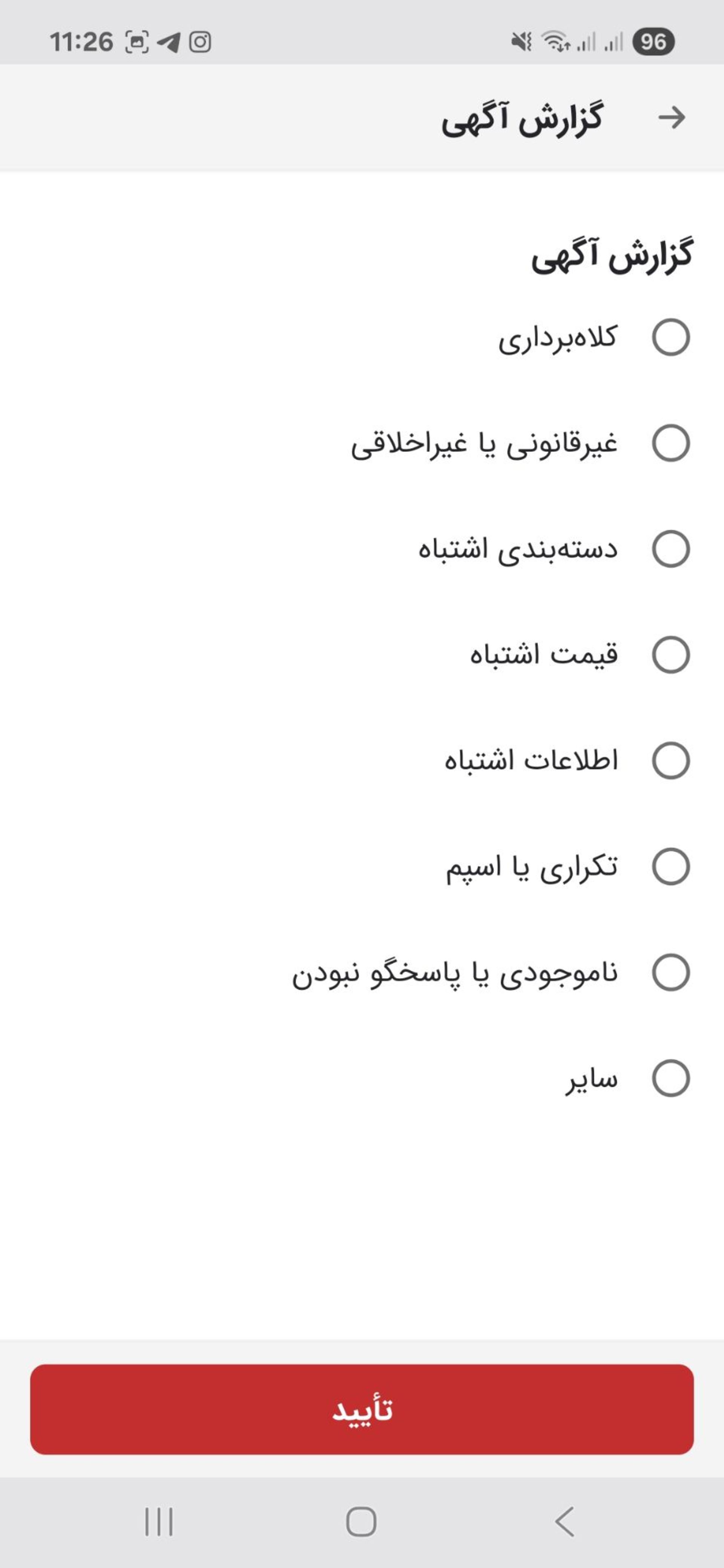Tap the back arrow in the header

pyautogui.click(x=672, y=118)
